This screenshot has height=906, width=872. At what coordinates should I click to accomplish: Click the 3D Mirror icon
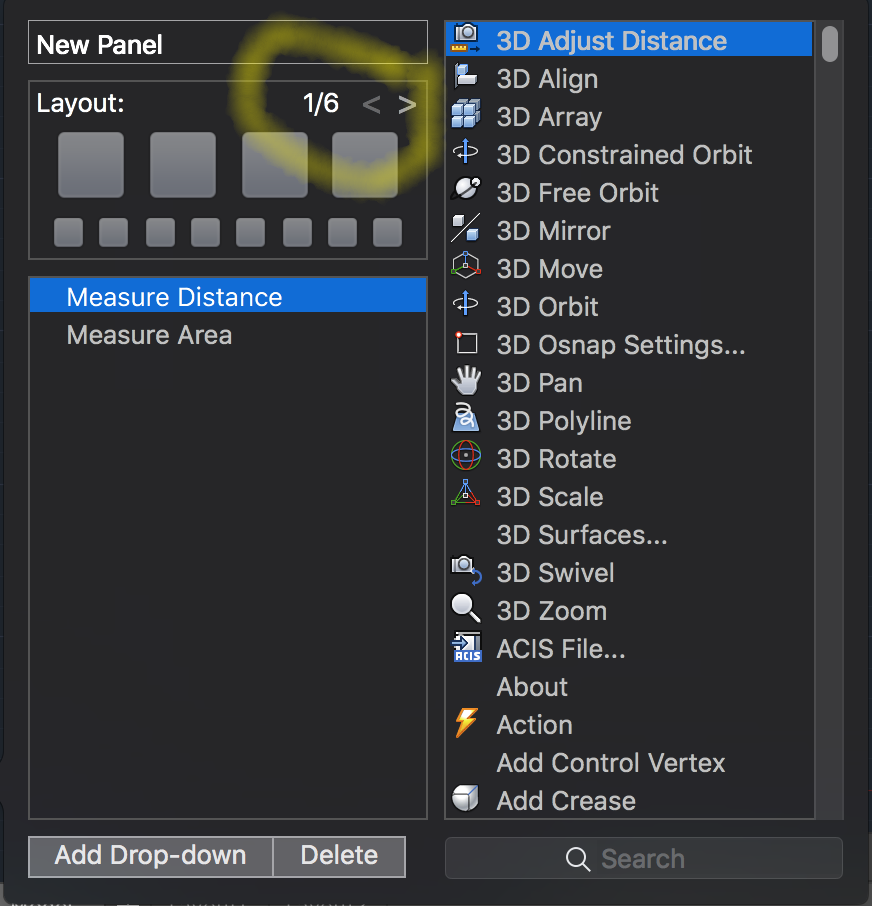466,230
